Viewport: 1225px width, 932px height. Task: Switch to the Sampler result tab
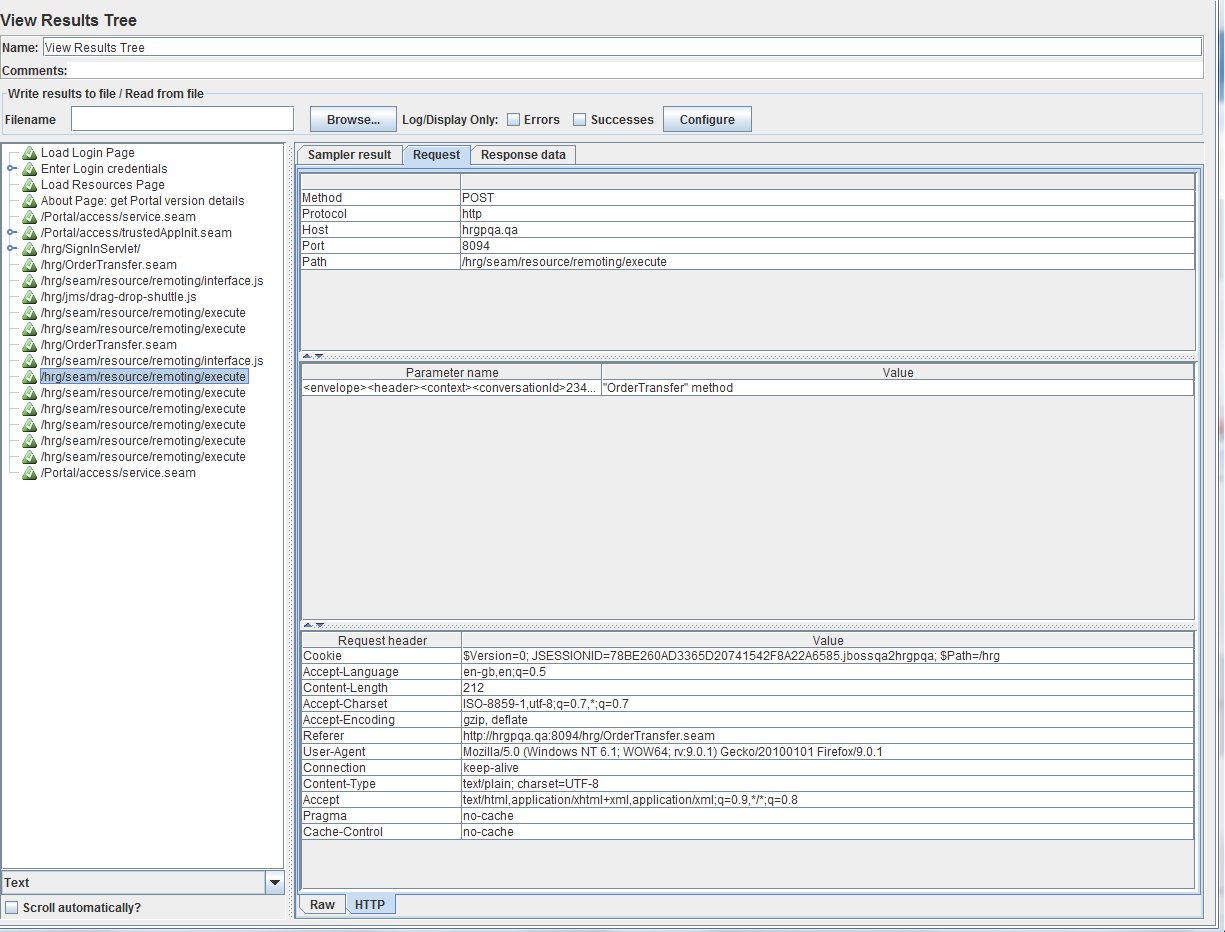[349, 155]
